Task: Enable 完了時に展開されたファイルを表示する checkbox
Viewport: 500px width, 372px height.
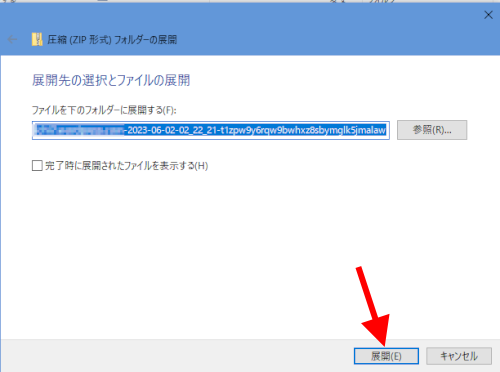Action: (37, 165)
